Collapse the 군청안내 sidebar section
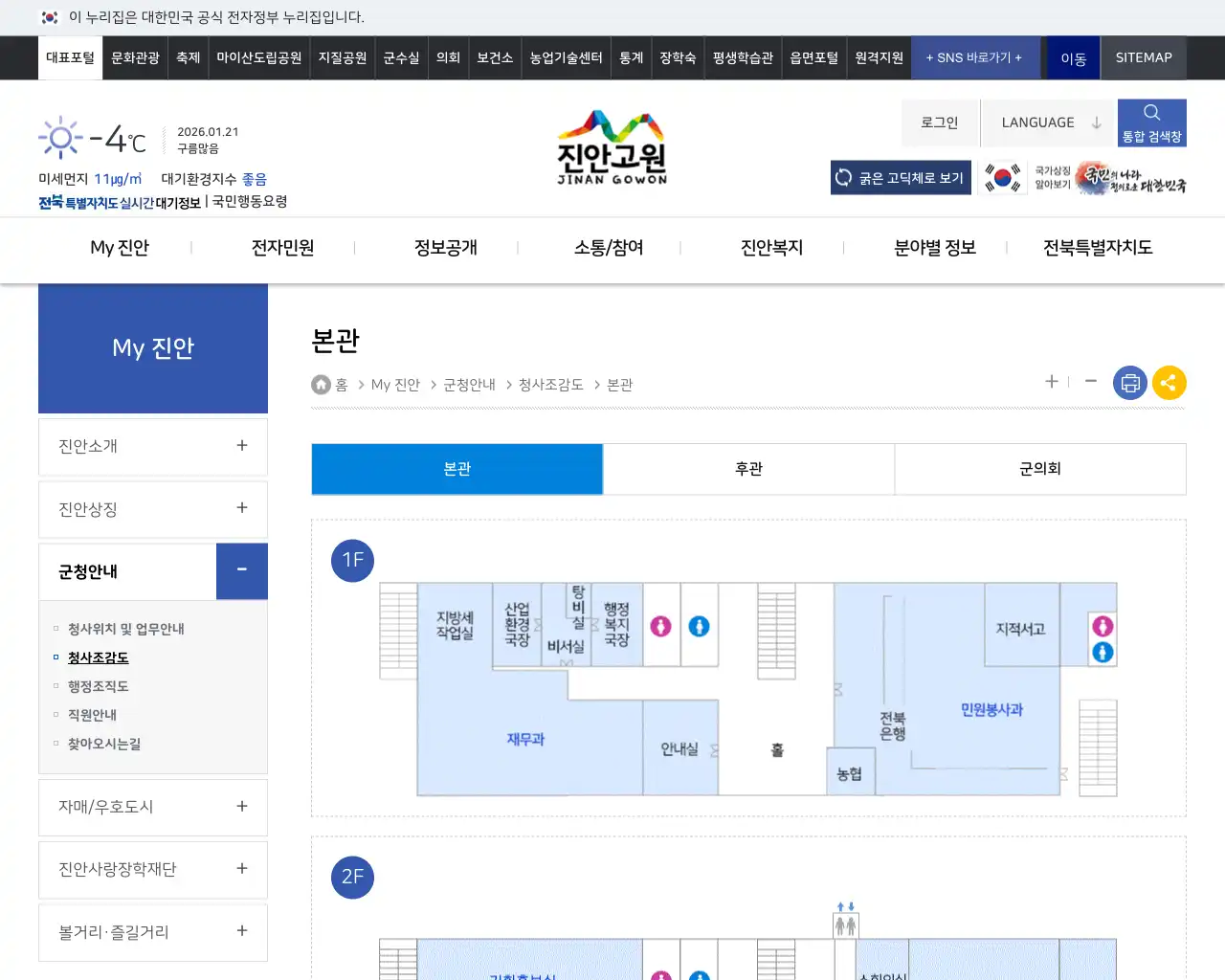This screenshot has height=980, width=1225. click(x=241, y=570)
